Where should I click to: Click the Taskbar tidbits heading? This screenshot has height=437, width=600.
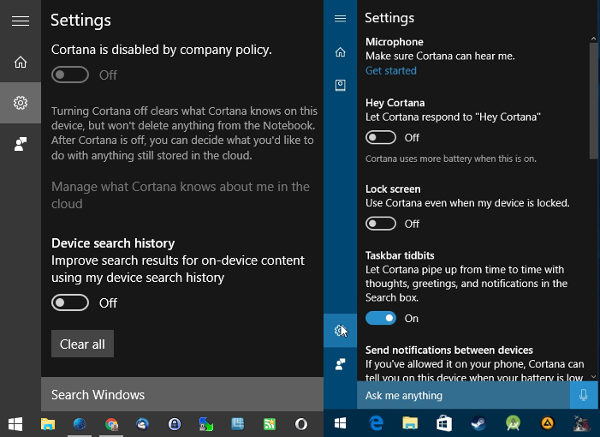point(399,255)
